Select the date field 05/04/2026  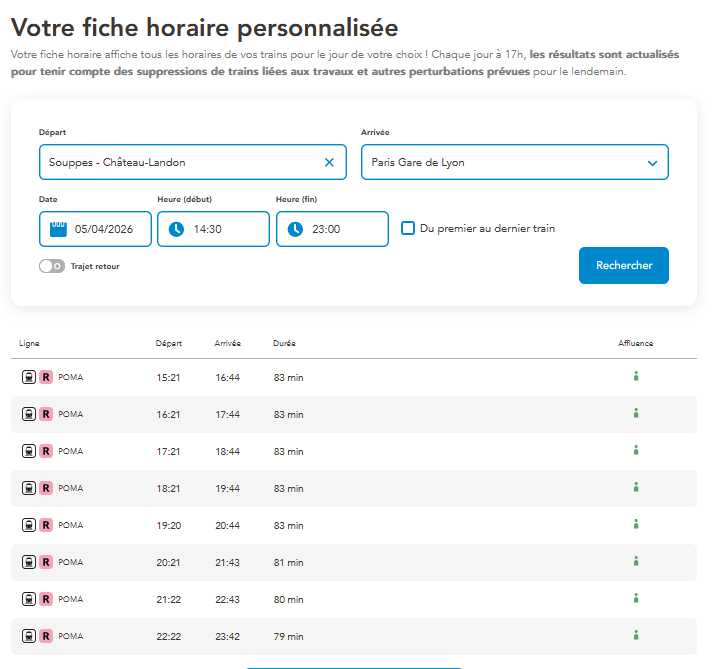[95, 229]
